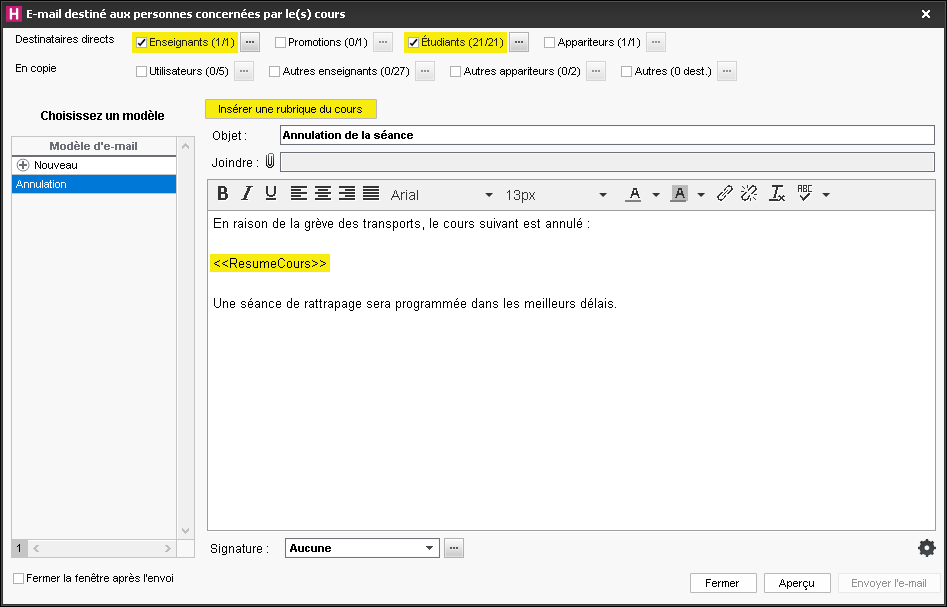The width and height of the screenshot is (947, 607).
Task: Click the Joindre attachment field
Action: click(x=608, y=162)
